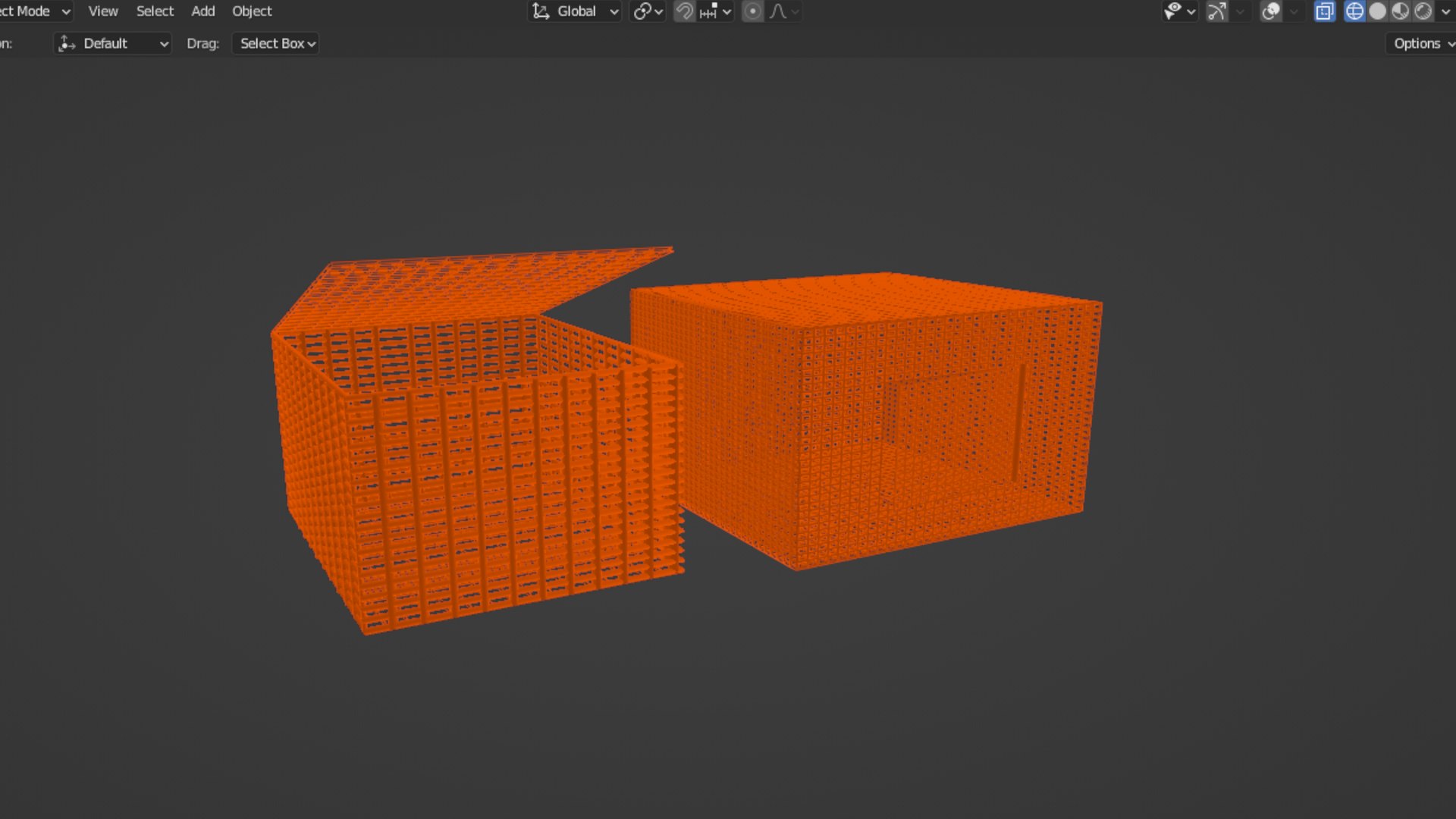Open the Add menu
The height and width of the screenshot is (819, 1456).
coord(202,11)
